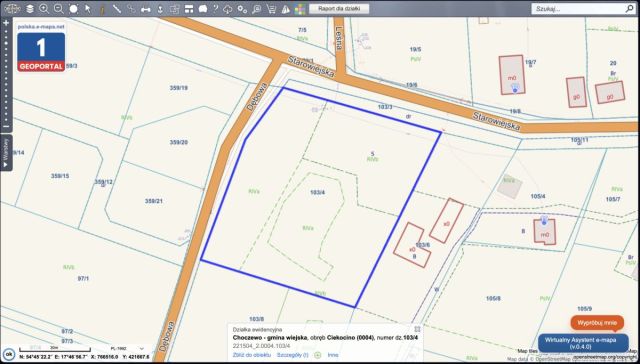Select the arrow pointer tool
Viewport: 640px width, 364px height.
88,9
